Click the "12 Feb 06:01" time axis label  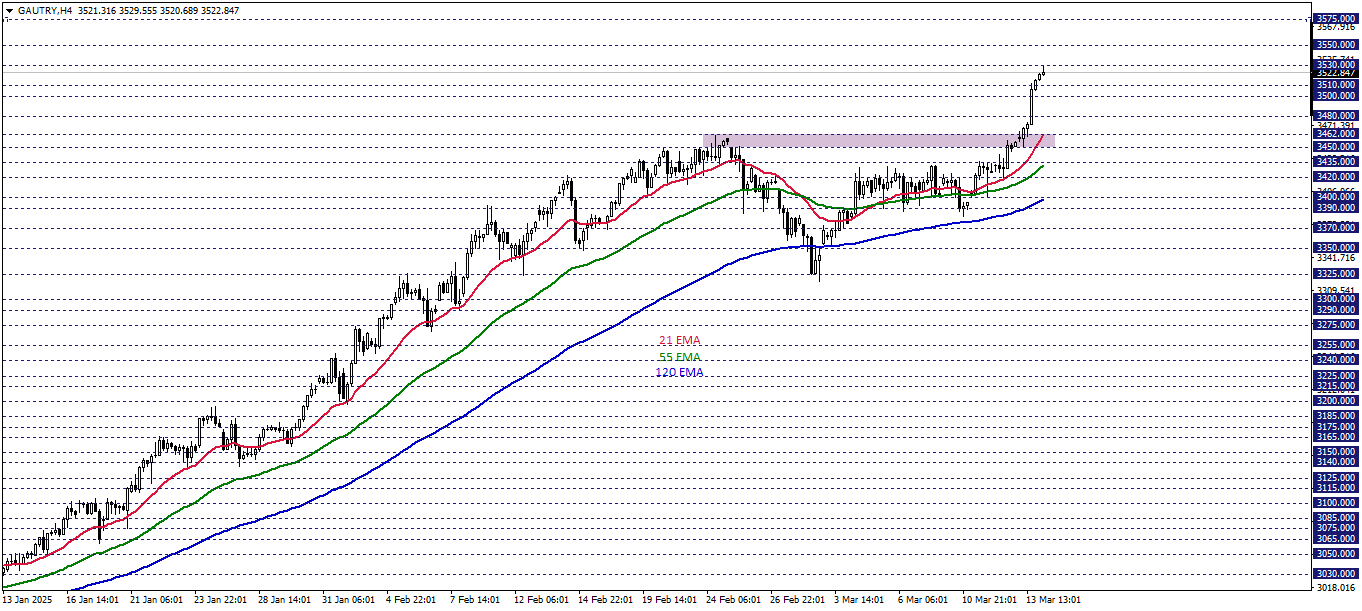[541, 601]
